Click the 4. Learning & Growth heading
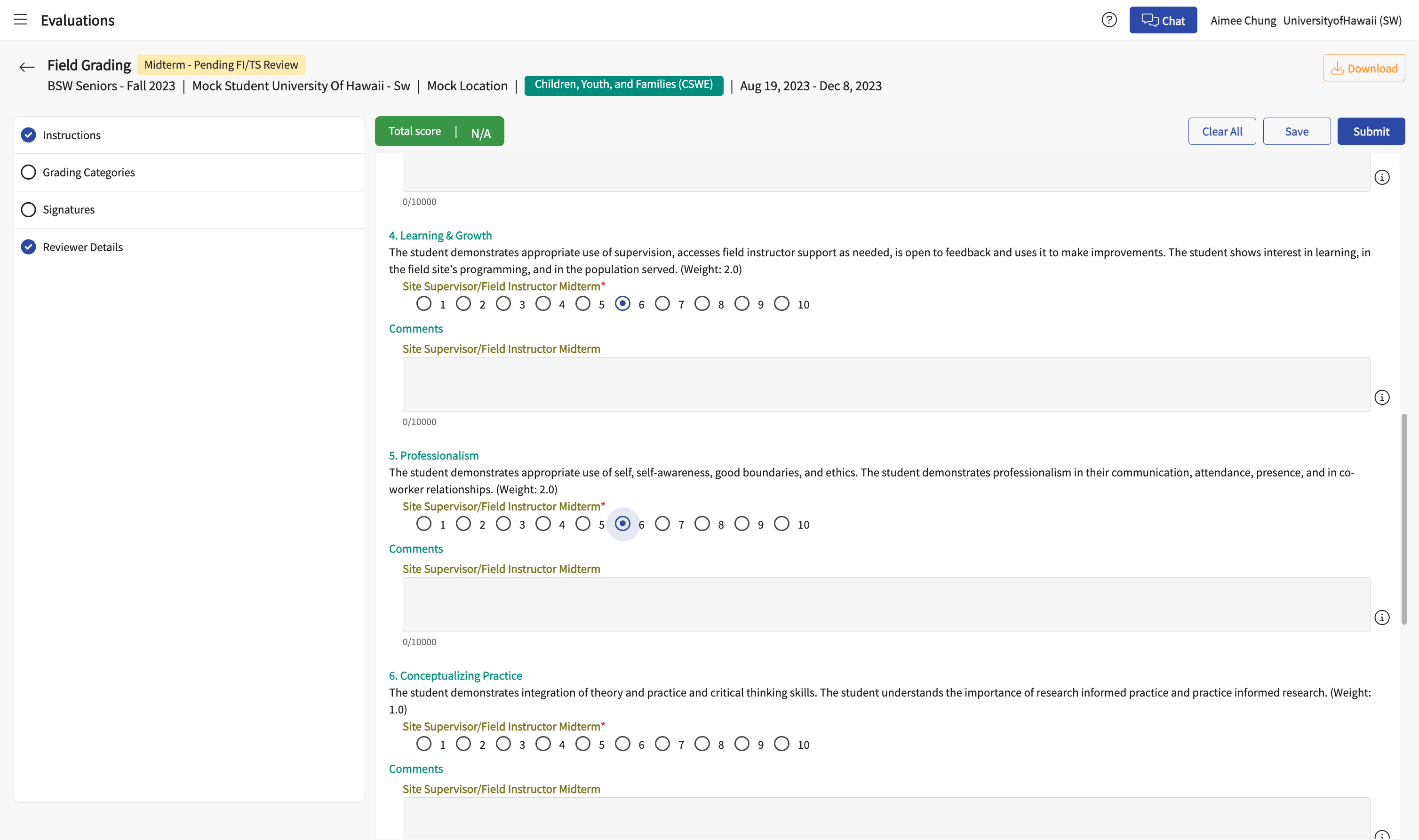This screenshot has height=840, width=1419. (x=440, y=236)
